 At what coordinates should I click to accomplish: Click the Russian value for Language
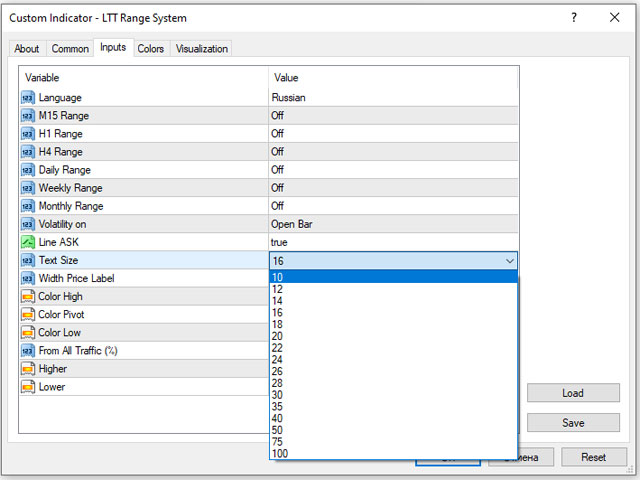point(289,98)
